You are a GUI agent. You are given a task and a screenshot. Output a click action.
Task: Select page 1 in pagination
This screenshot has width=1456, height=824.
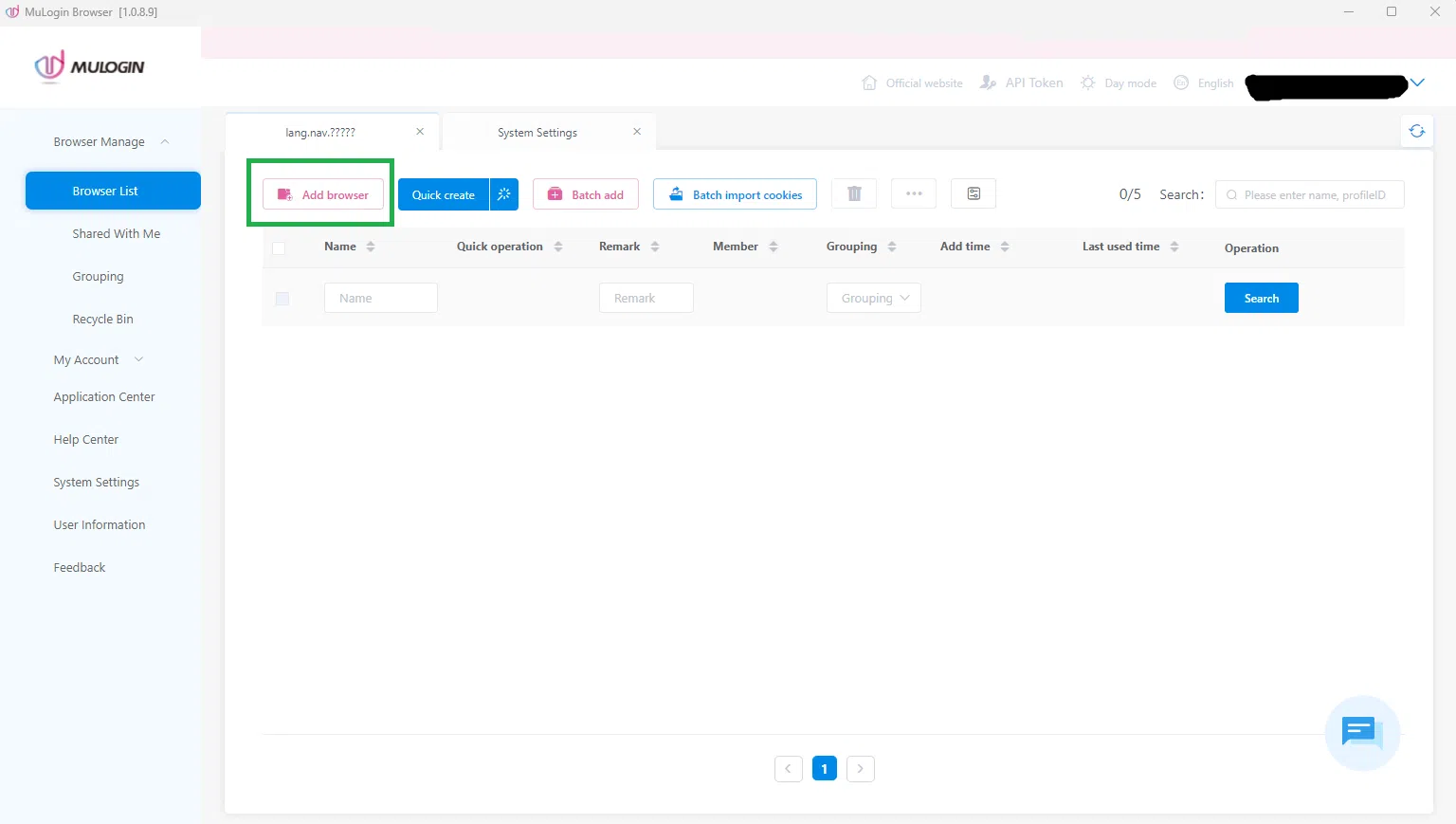[825, 768]
